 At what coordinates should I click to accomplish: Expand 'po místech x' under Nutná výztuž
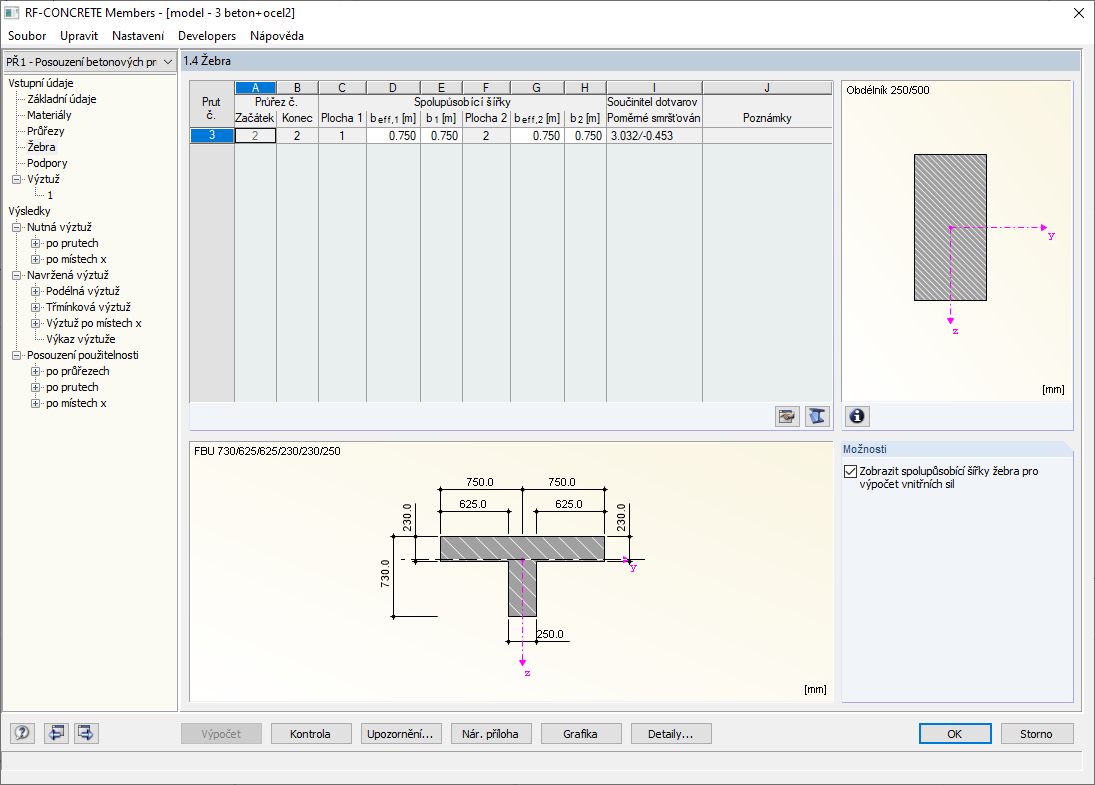click(36, 260)
